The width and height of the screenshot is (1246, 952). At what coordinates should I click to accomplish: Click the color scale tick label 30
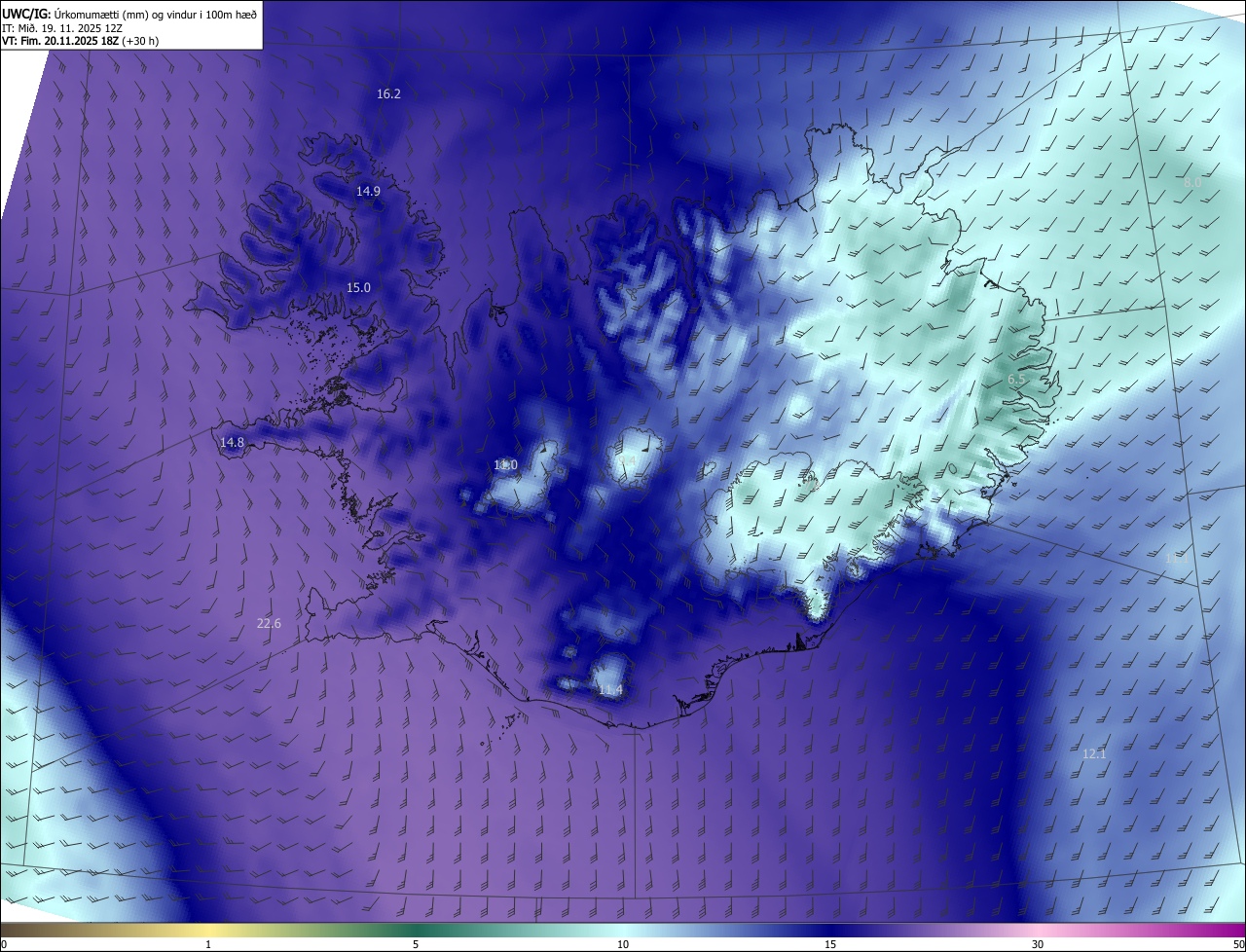(1038, 944)
